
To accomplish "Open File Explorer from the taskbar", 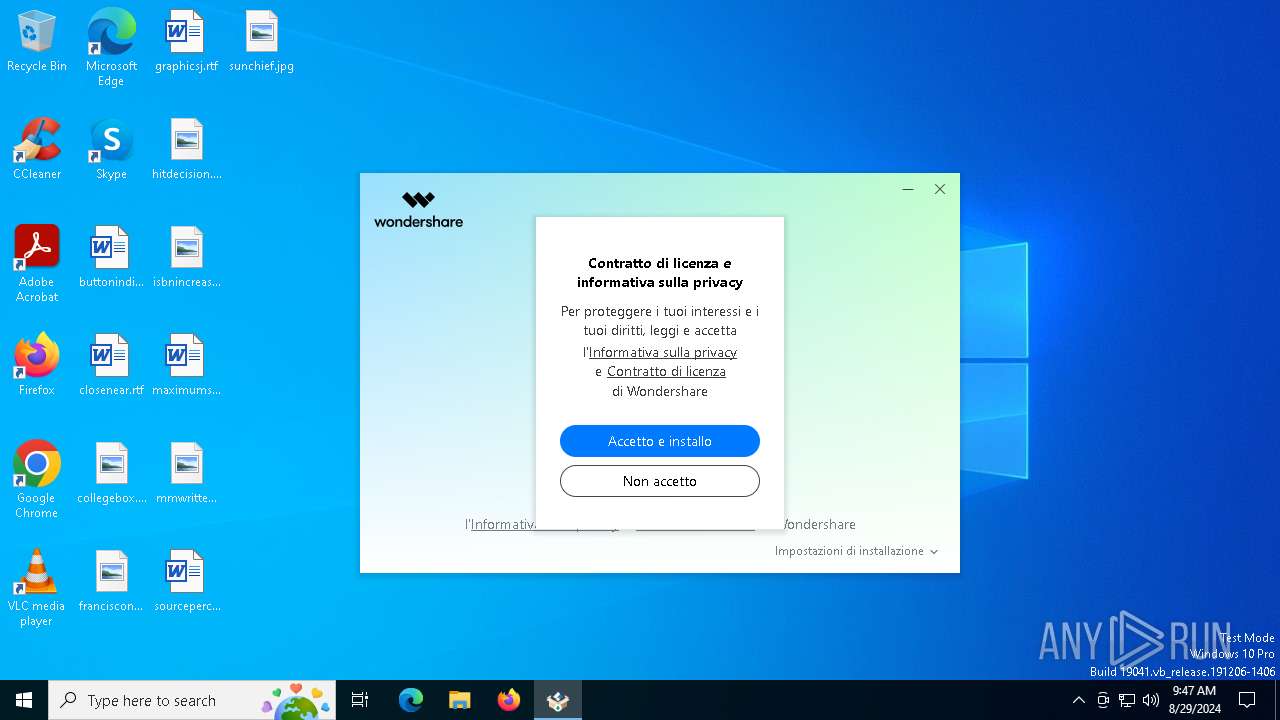I will click(460, 700).
